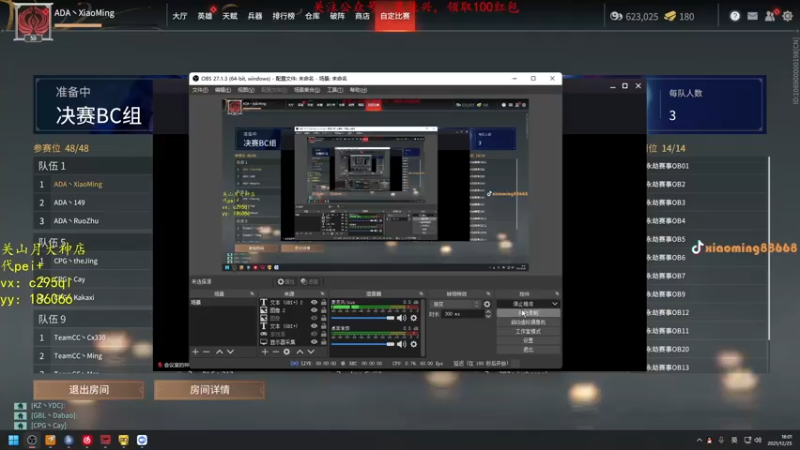Open 场景集合 menu in OBS
The height and width of the screenshot is (450, 800).
(307, 90)
